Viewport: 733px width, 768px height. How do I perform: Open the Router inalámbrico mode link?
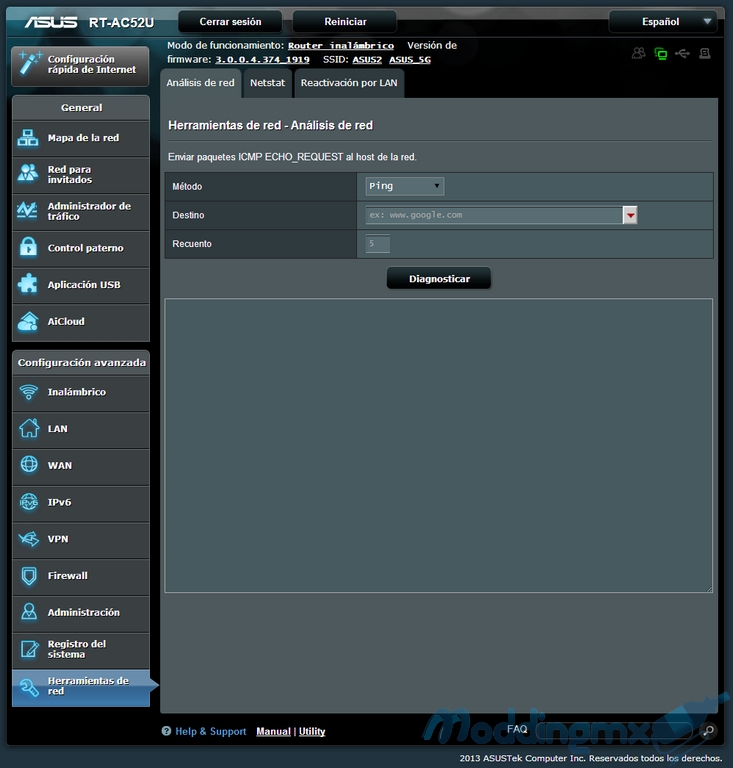(341, 46)
